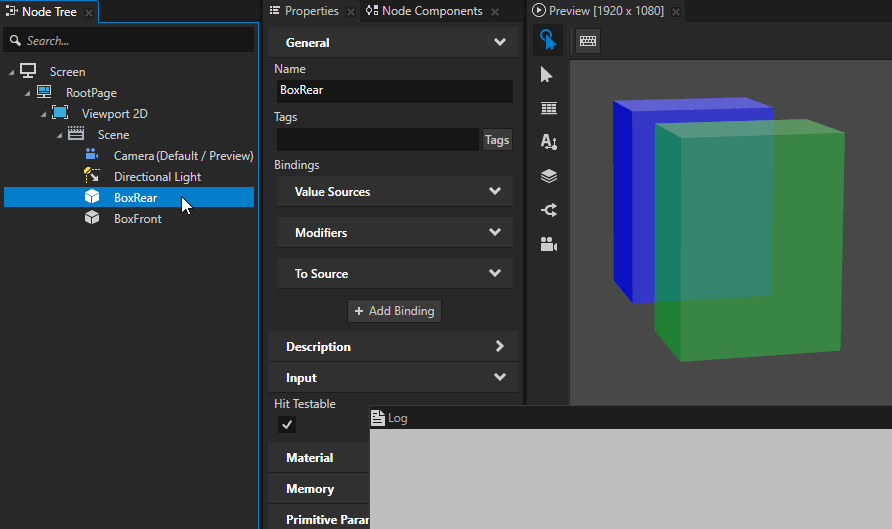Click the Directional Light node icon

(x=92, y=175)
